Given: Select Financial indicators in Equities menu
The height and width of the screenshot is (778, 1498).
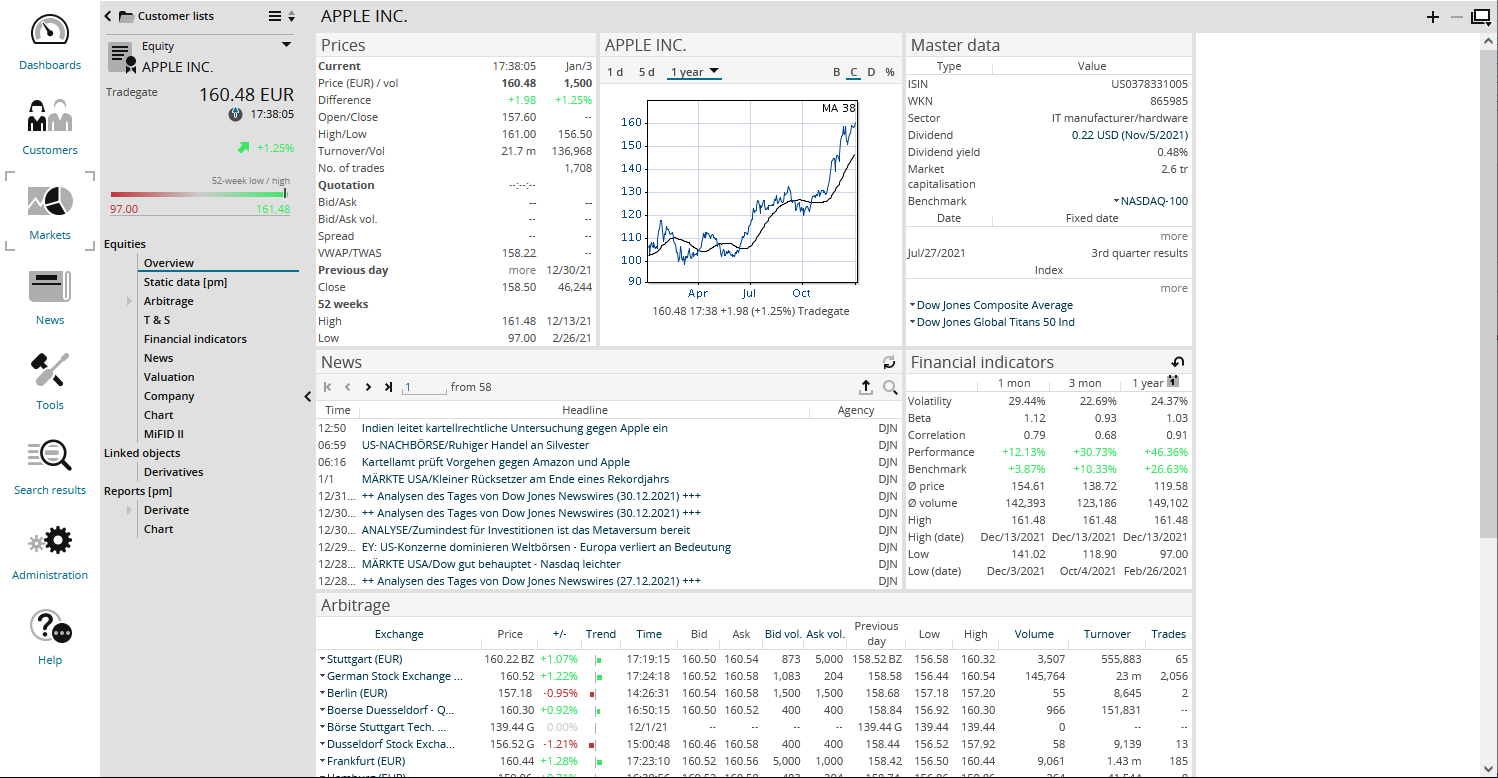Looking at the screenshot, I should tap(195, 339).
